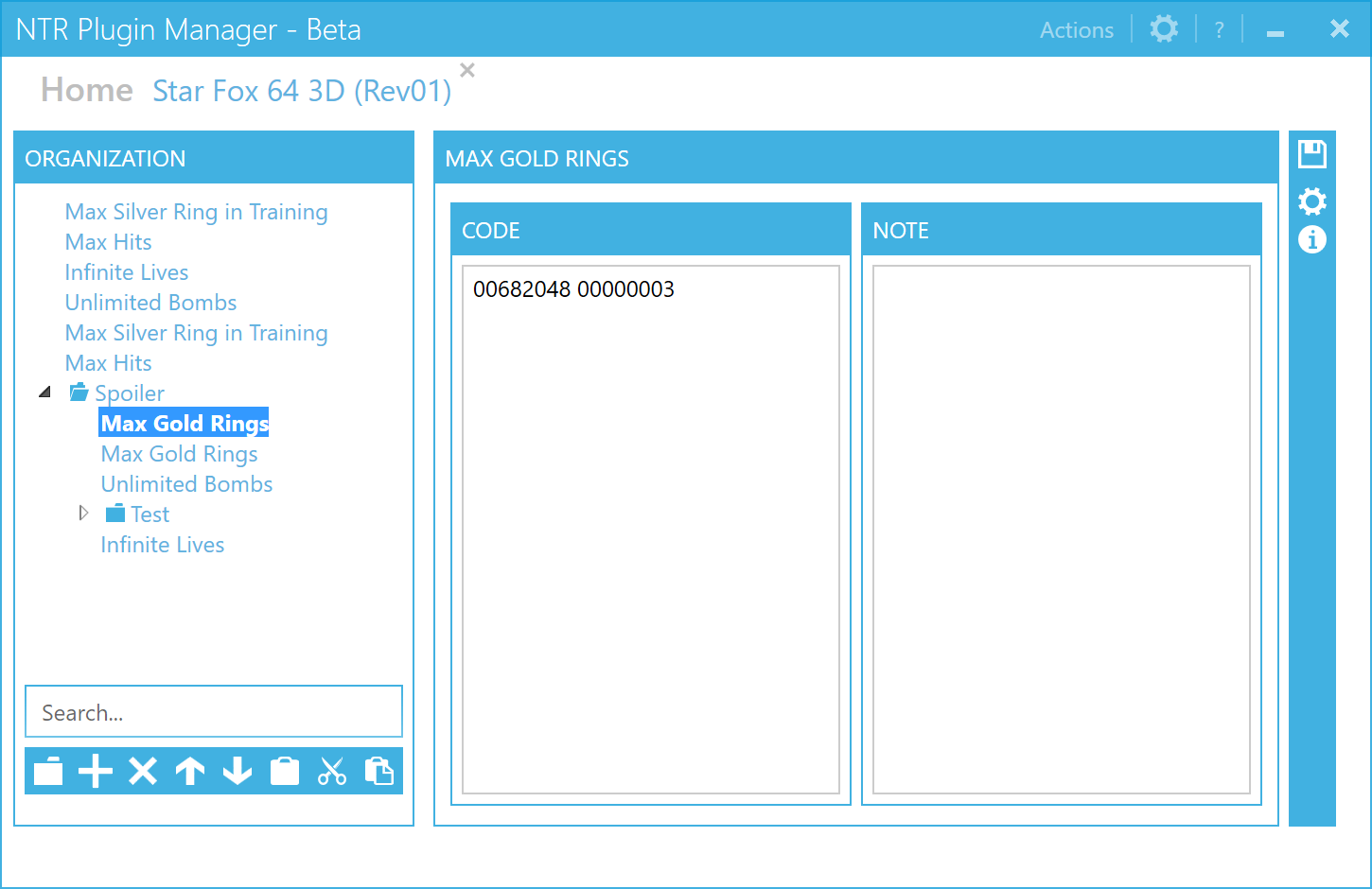This screenshot has height=889, width=1372.
Task: Show code info with the circled i icon
Action: click(1312, 239)
